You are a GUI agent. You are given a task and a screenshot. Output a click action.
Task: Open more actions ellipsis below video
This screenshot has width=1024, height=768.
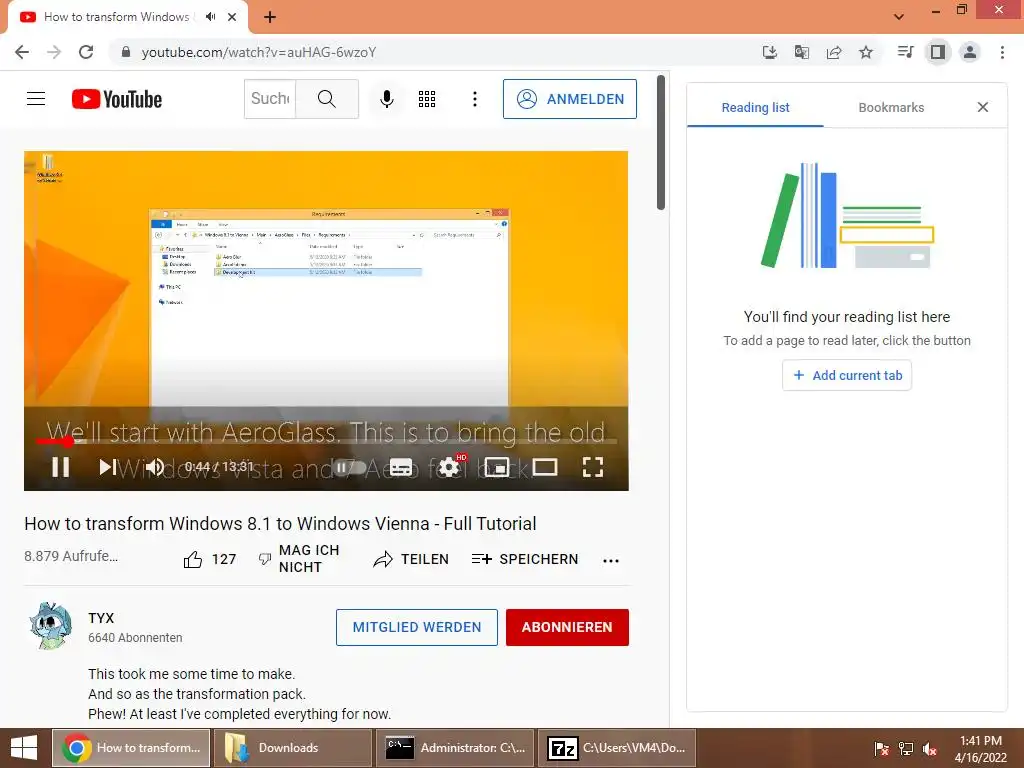[x=611, y=560]
